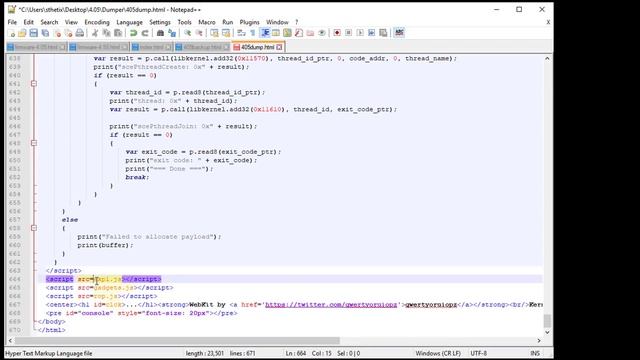Click the vertical scrollbar up arrow
Viewport: 640px width, 360px height.
click(547, 58)
